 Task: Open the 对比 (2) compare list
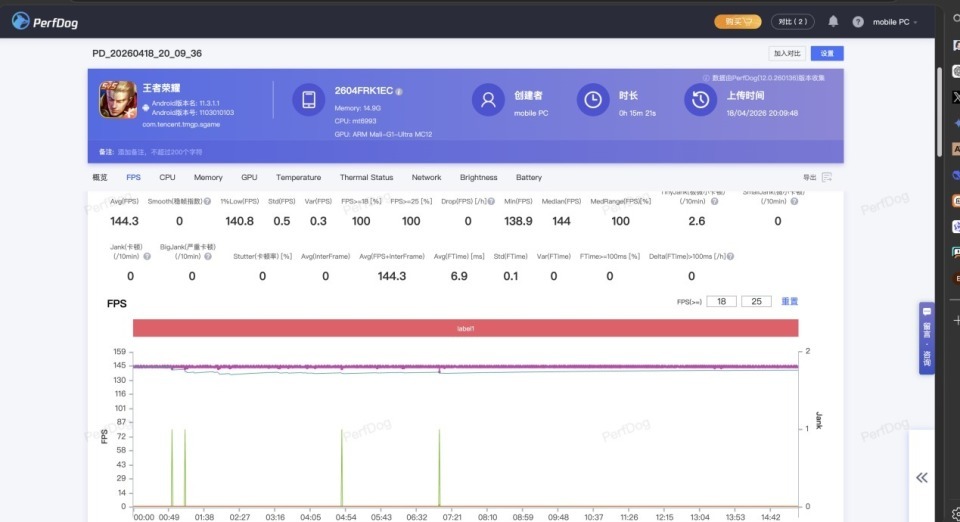click(792, 21)
